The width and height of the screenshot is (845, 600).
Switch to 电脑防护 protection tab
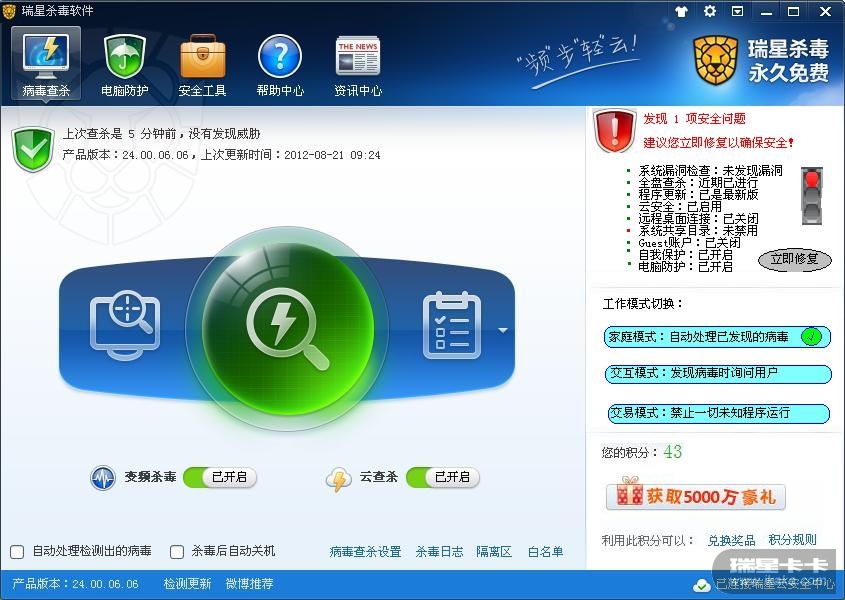tap(124, 65)
